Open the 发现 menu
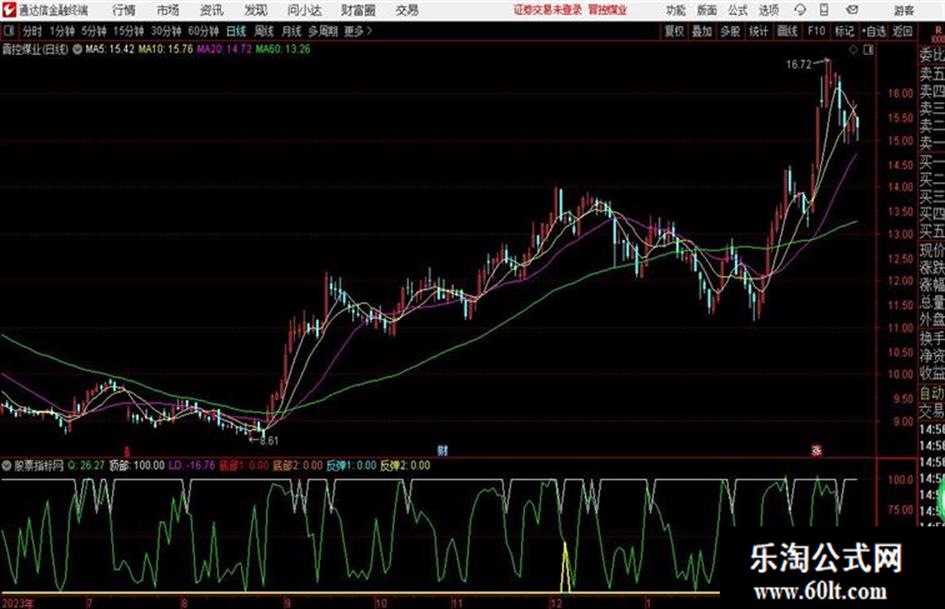The width and height of the screenshot is (945, 609). coord(256,10)
